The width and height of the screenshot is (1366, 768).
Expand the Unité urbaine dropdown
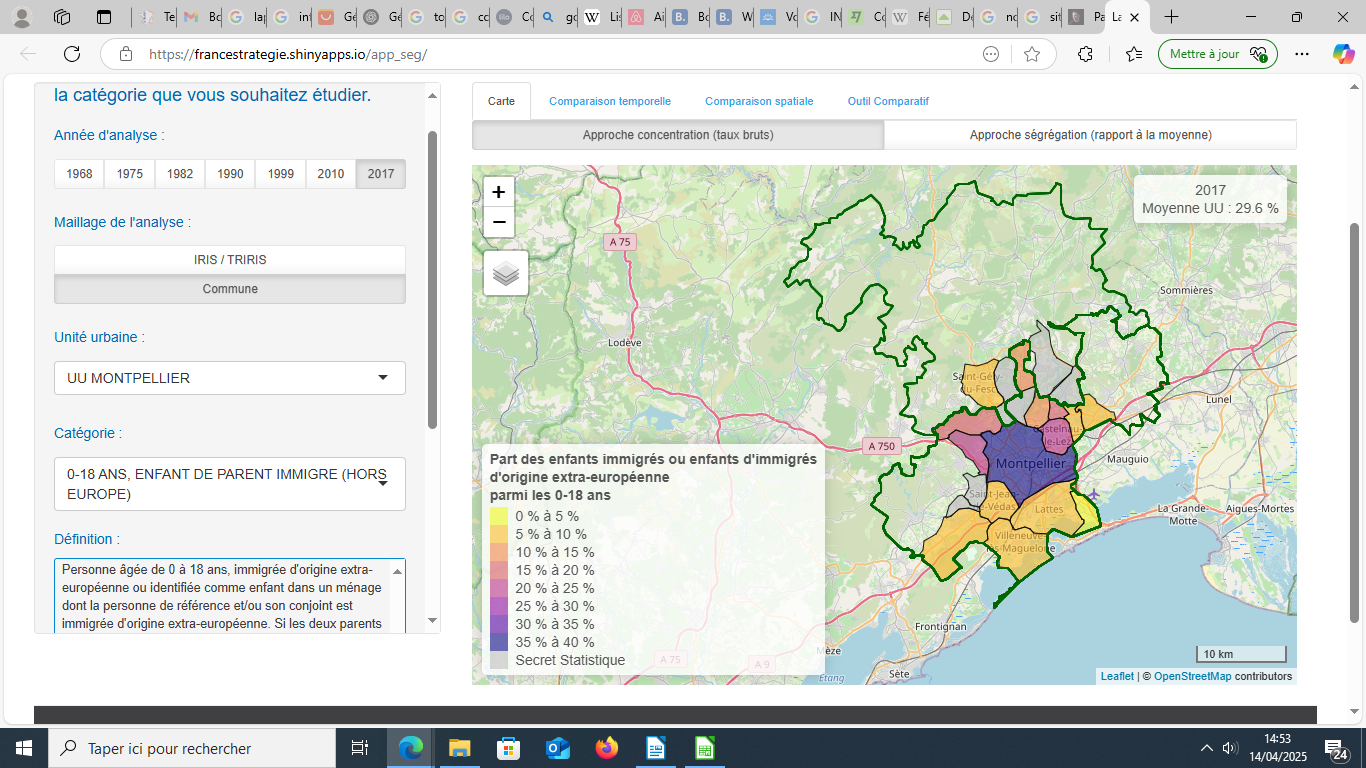230,378
